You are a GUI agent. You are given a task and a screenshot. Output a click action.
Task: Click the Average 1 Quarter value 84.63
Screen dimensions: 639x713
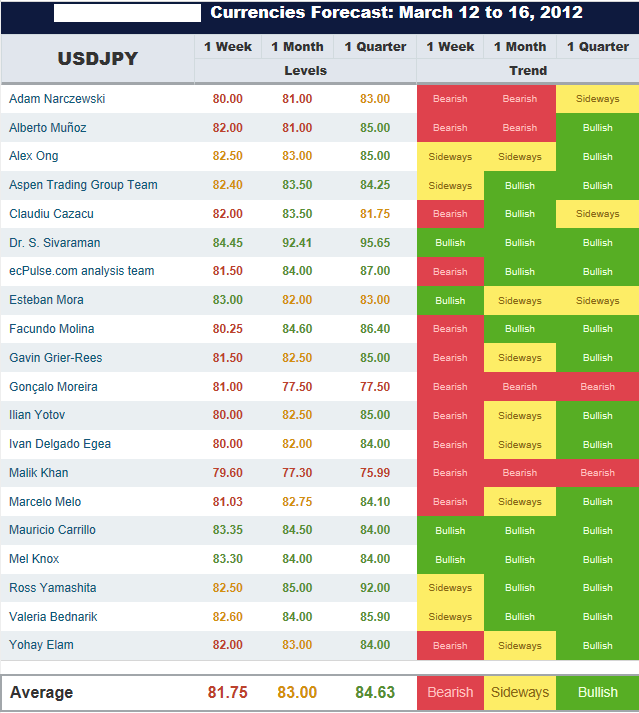pos(375,693)
